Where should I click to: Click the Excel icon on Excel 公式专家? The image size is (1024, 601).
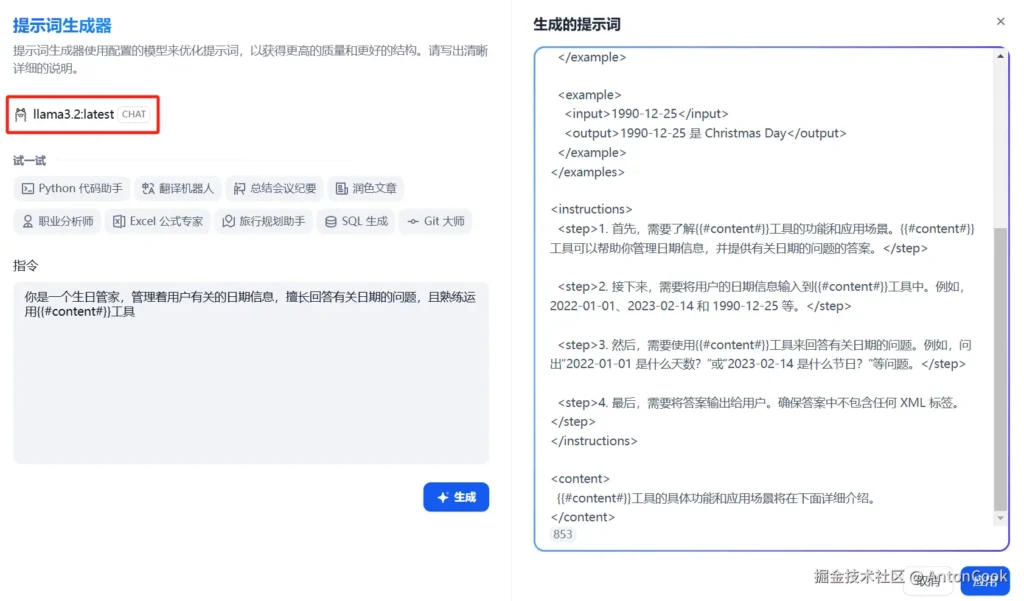(119, 221)
